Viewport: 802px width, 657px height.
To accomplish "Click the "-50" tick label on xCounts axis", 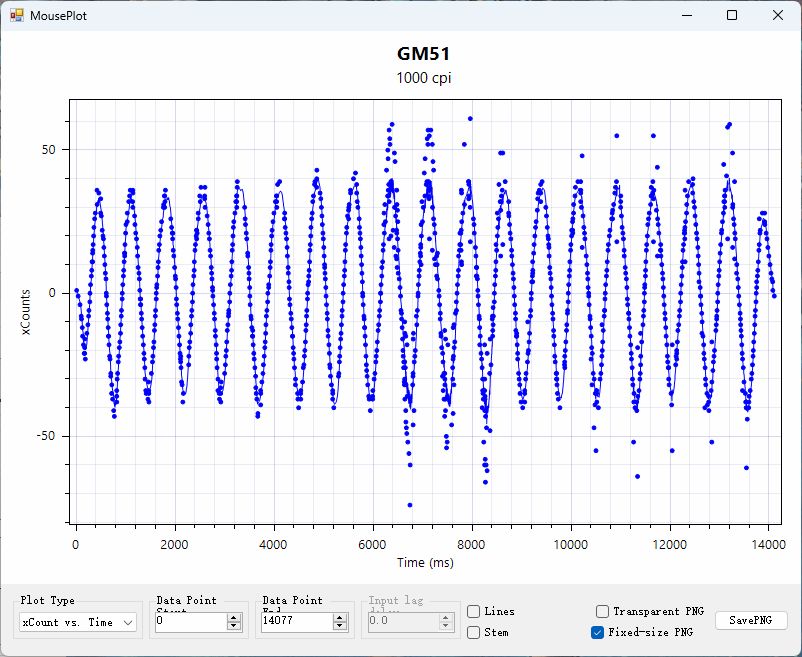I will [46, 436].
